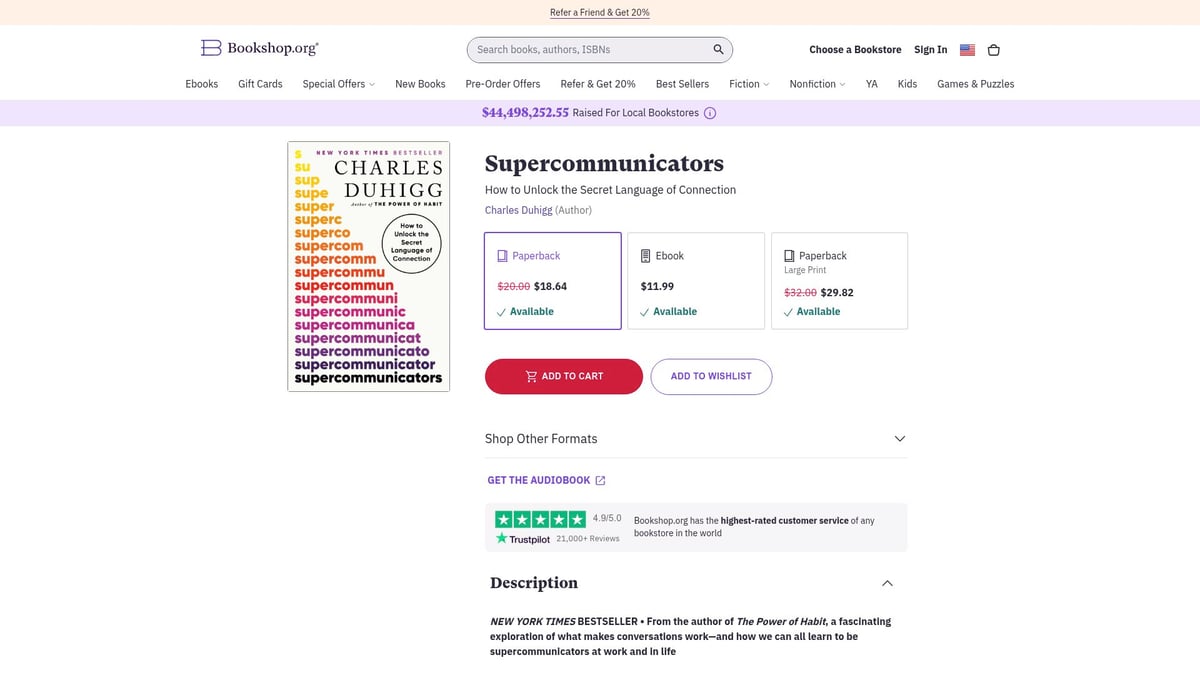Expand the Shop Other Formats section
This screenshot has width=1200, height=675.
[x=898, y=438]
